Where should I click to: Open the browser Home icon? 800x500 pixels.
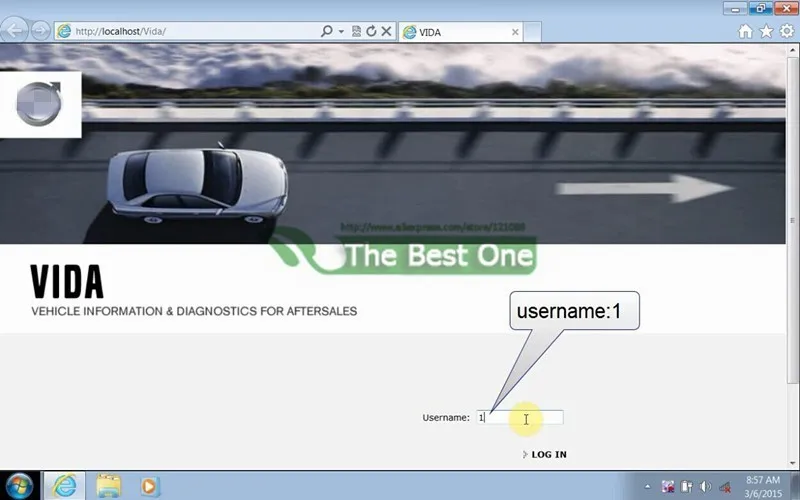click(x=745, y=32)
